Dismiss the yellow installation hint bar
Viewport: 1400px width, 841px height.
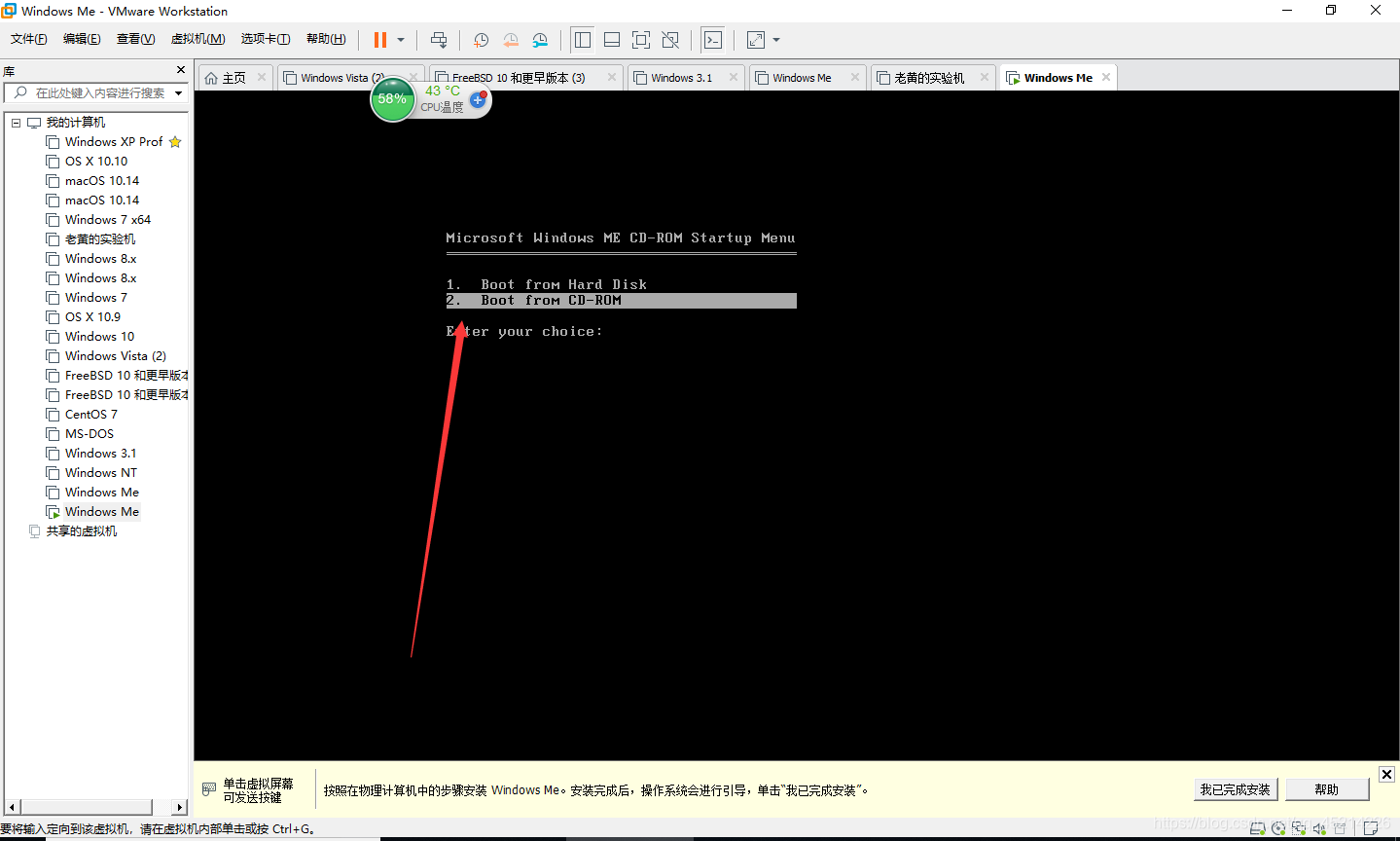(x=1386, y=774)
